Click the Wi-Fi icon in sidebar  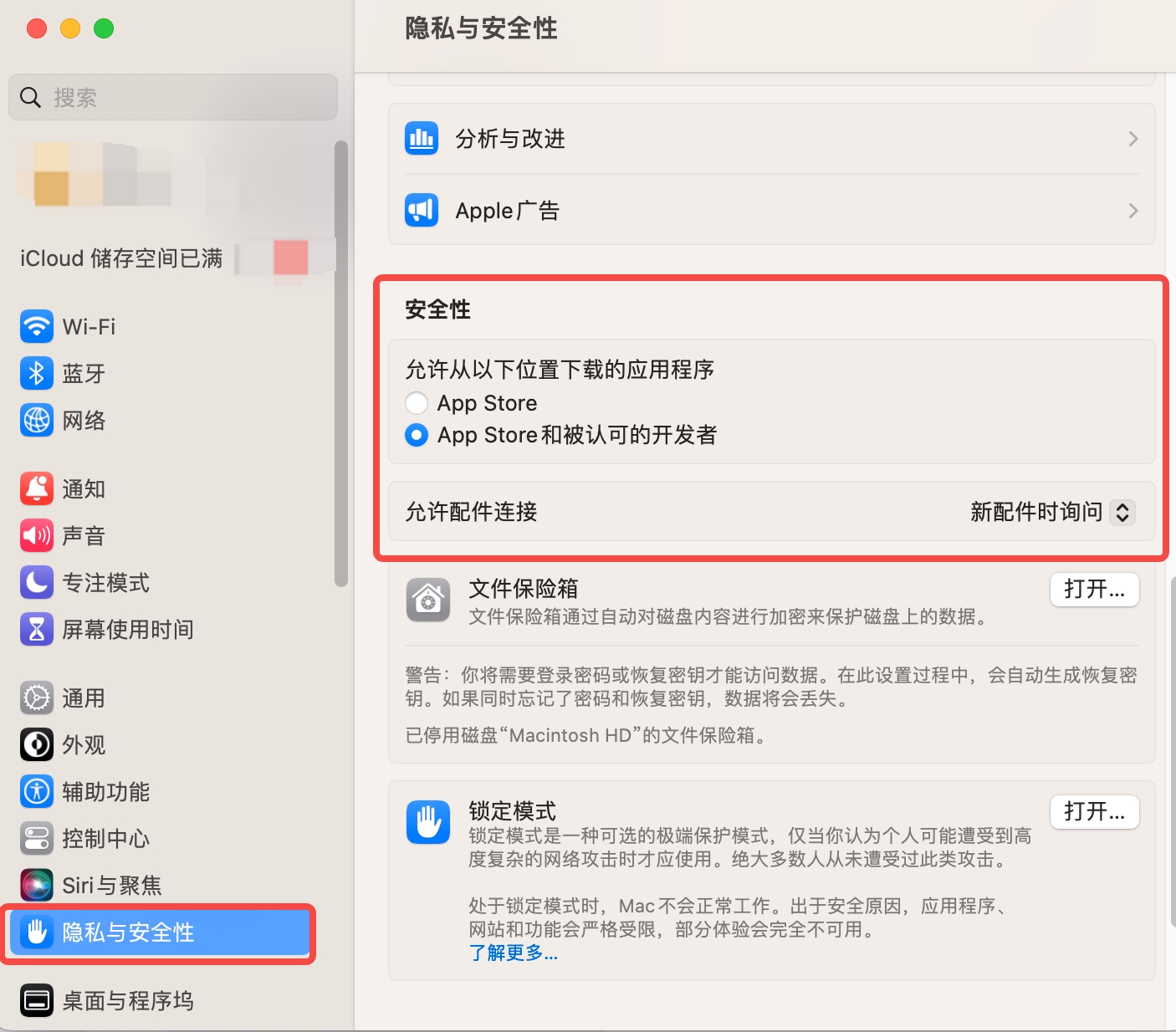37,326
